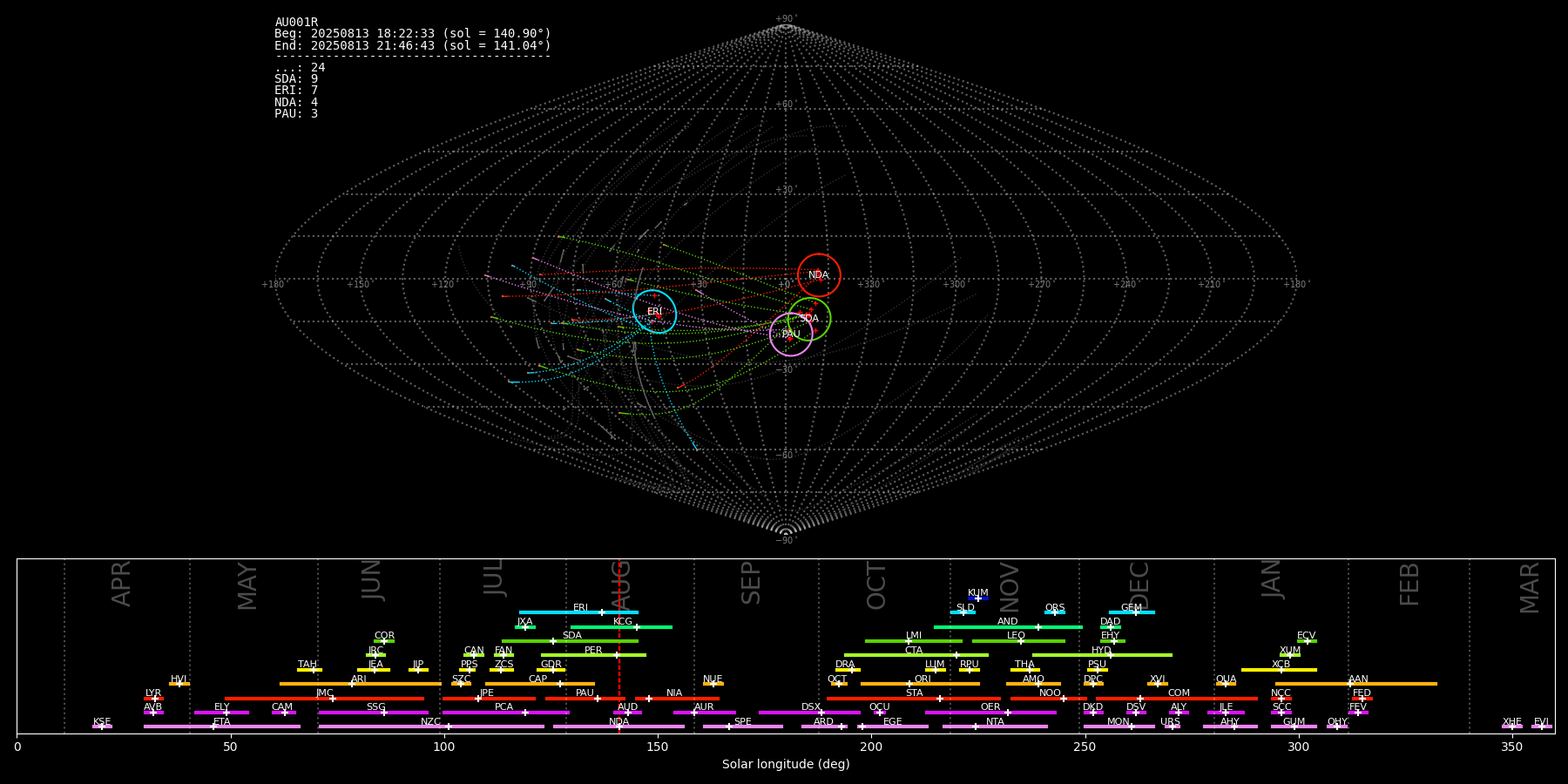Click the PER shower bar label on timeline

tap(593, 651)
